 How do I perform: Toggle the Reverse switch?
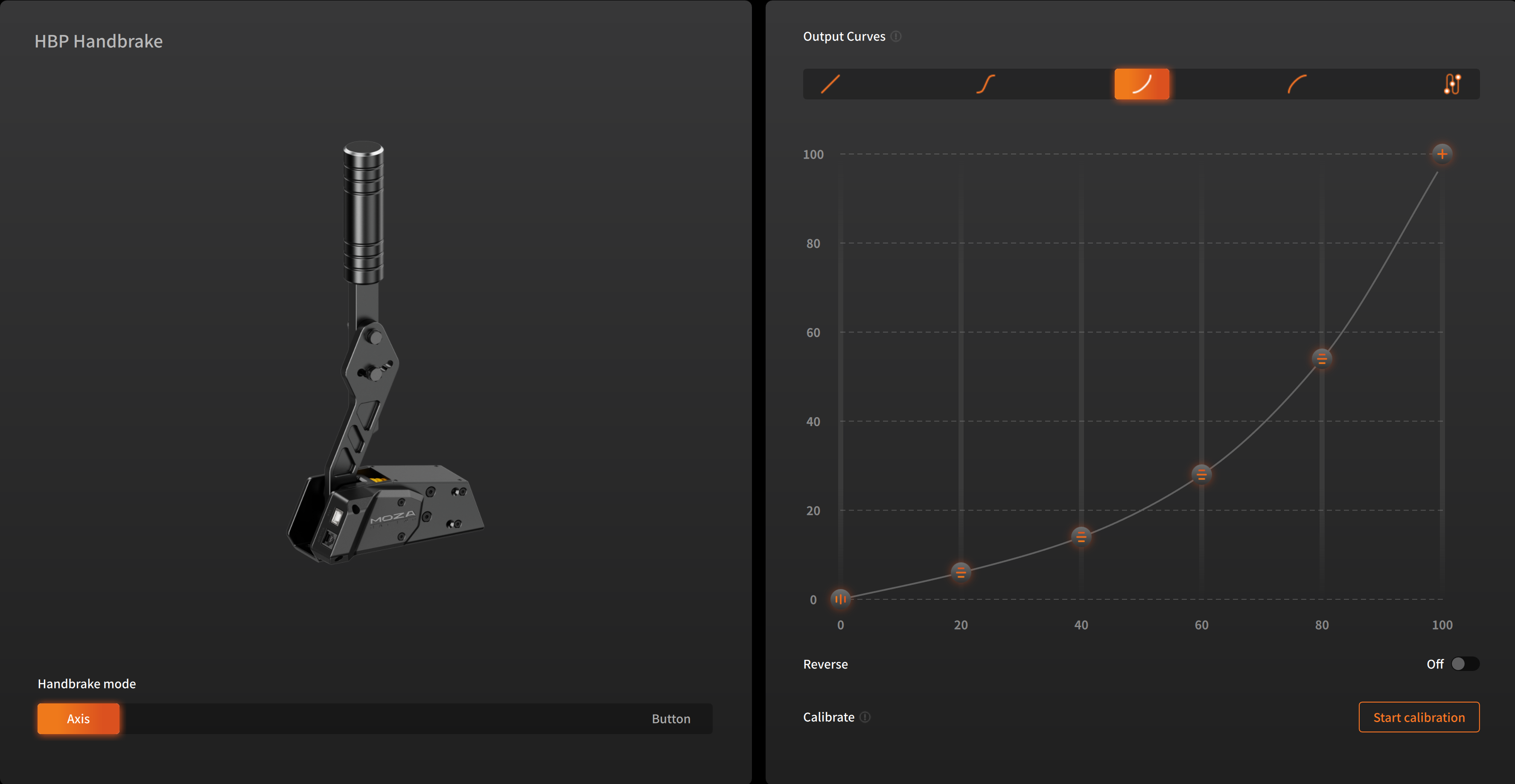[x=1465, y=664]
